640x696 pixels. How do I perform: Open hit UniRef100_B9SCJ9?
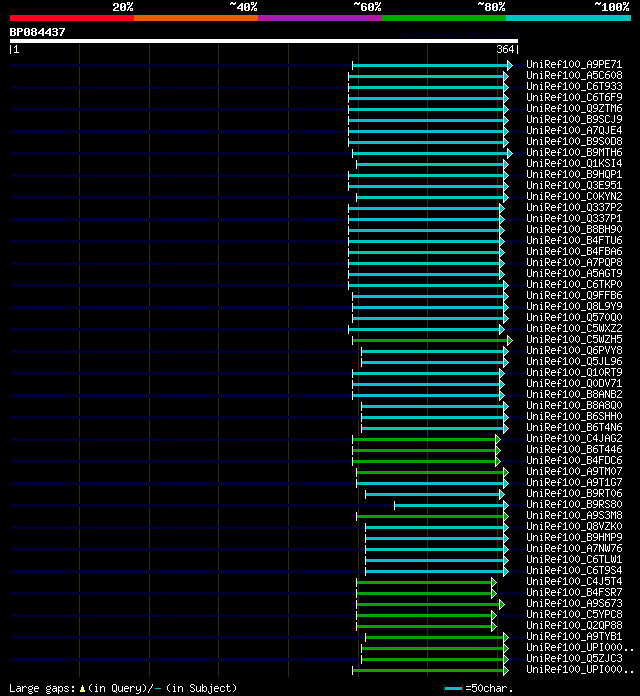[574, 119]
